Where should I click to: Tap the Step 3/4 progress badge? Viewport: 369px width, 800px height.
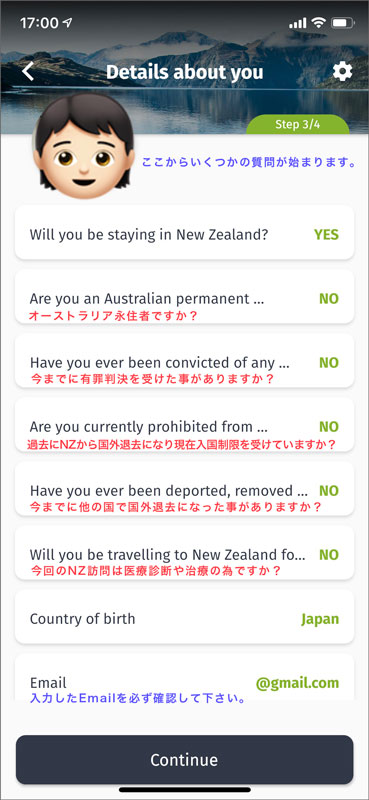pos(298,125)
